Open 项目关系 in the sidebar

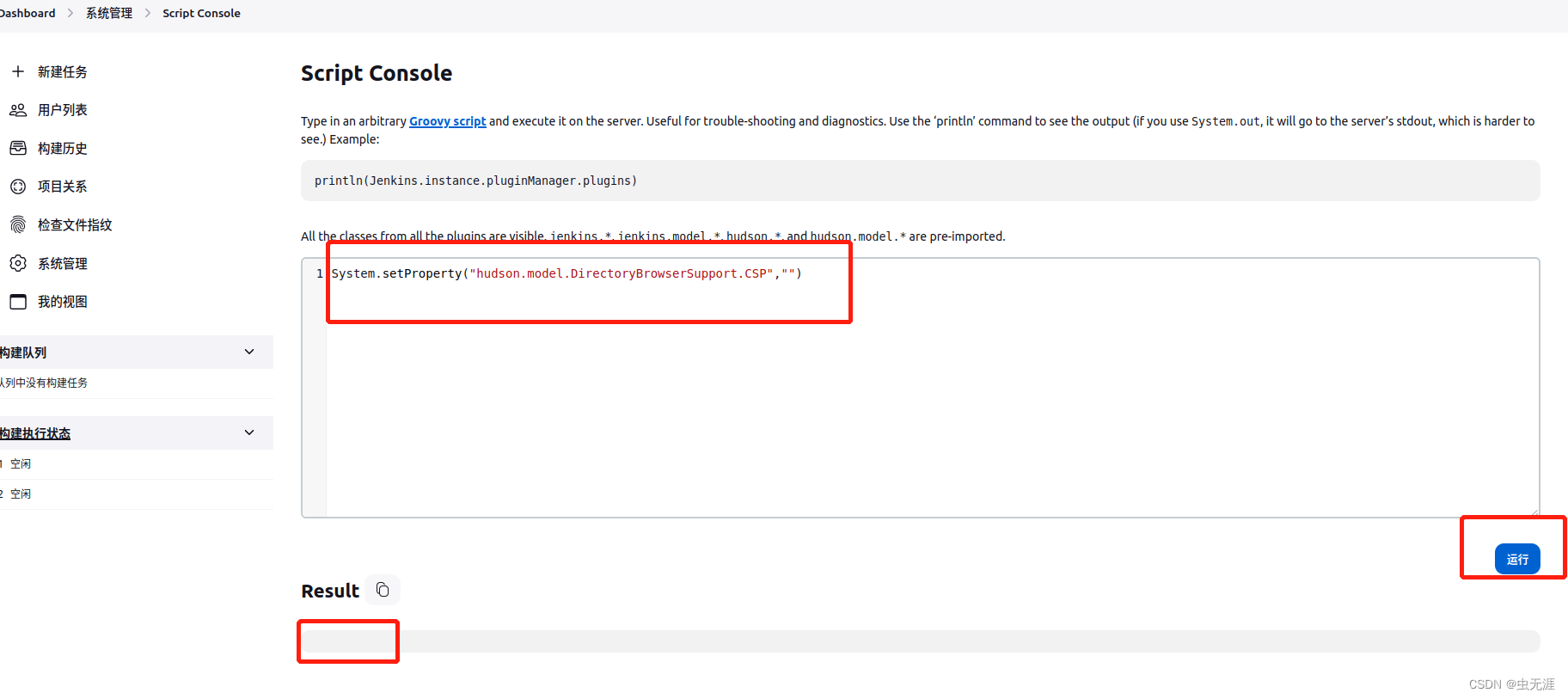point(63,187)
